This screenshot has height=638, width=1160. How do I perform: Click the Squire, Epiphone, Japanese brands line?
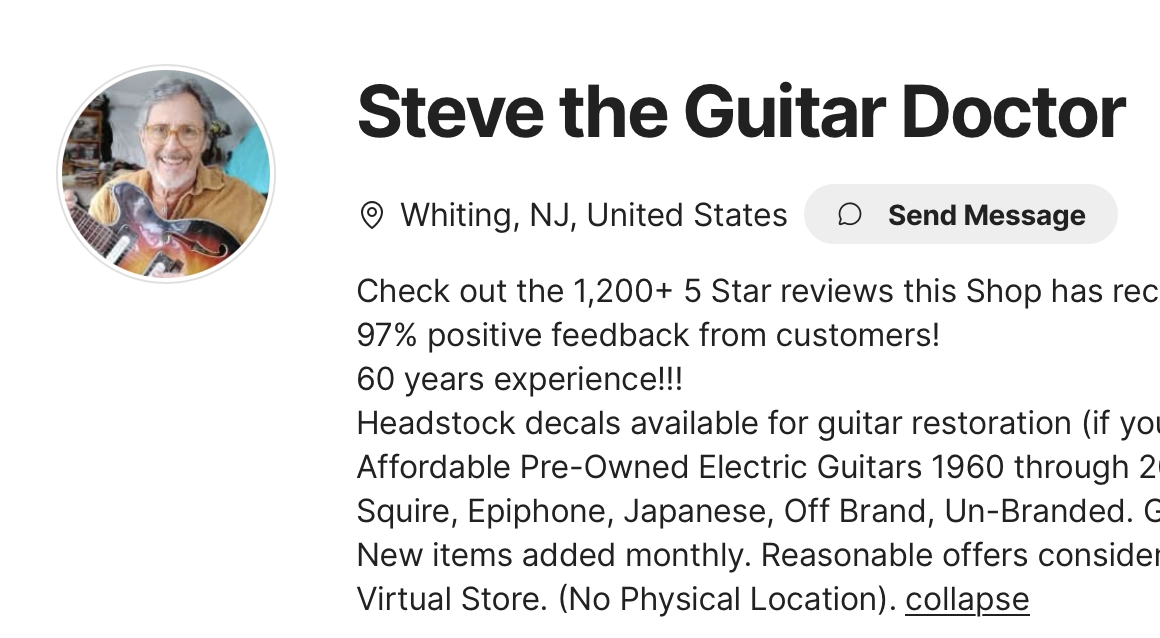click(x=757, y=511)
